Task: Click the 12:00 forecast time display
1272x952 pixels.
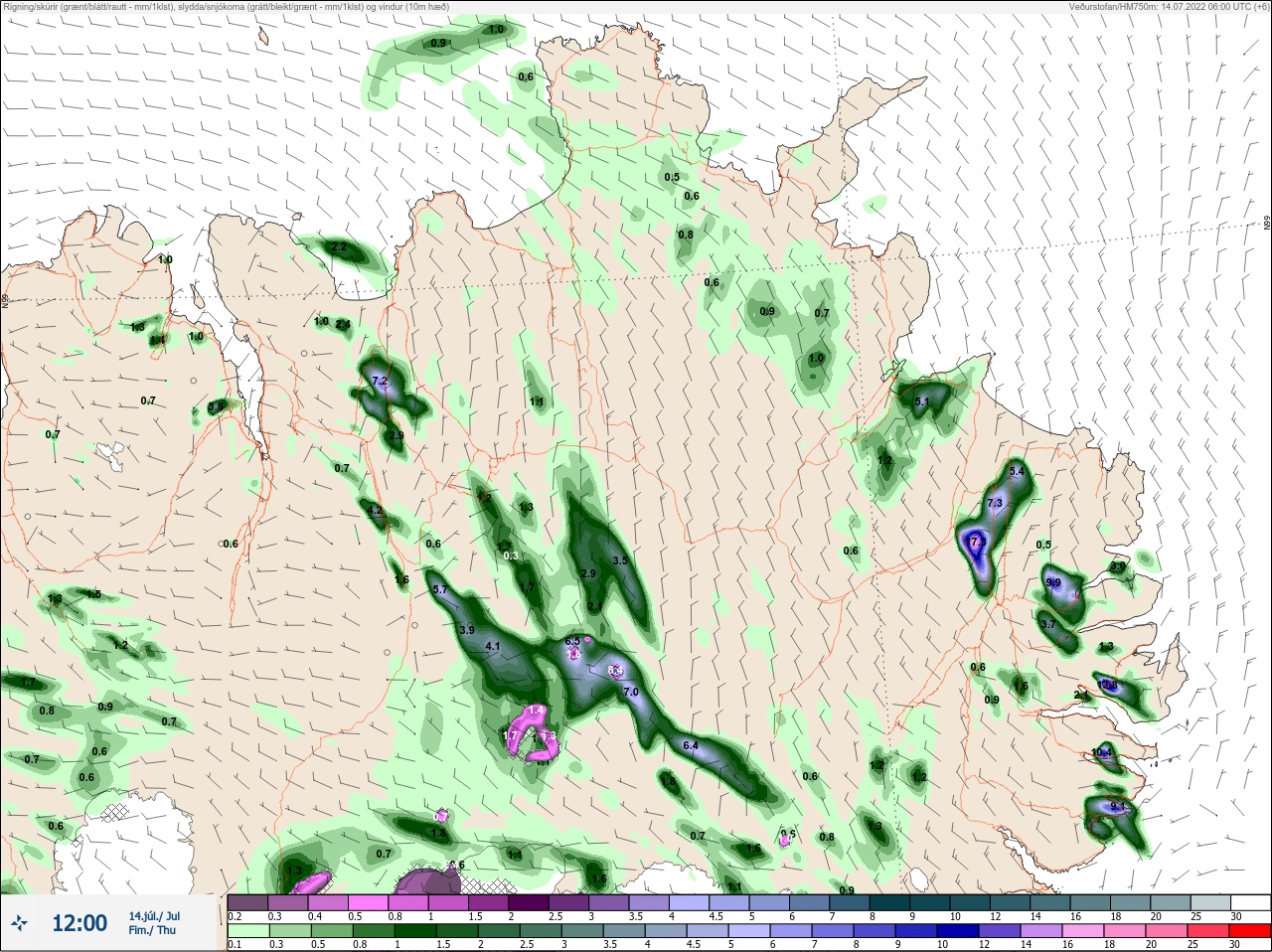Action: (x=79, y=923)
